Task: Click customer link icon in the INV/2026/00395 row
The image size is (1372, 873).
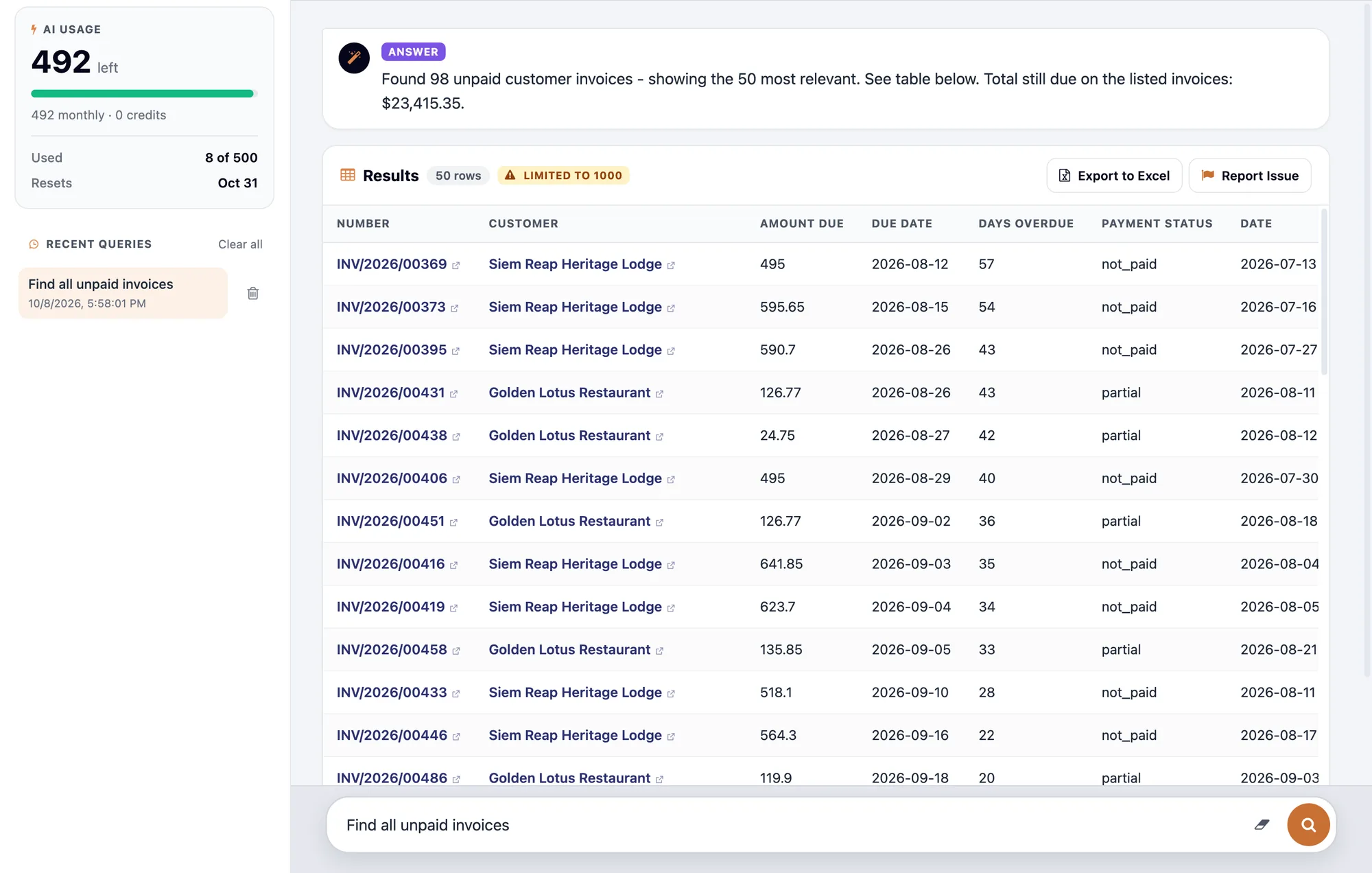Action: [x=671, y=351]
